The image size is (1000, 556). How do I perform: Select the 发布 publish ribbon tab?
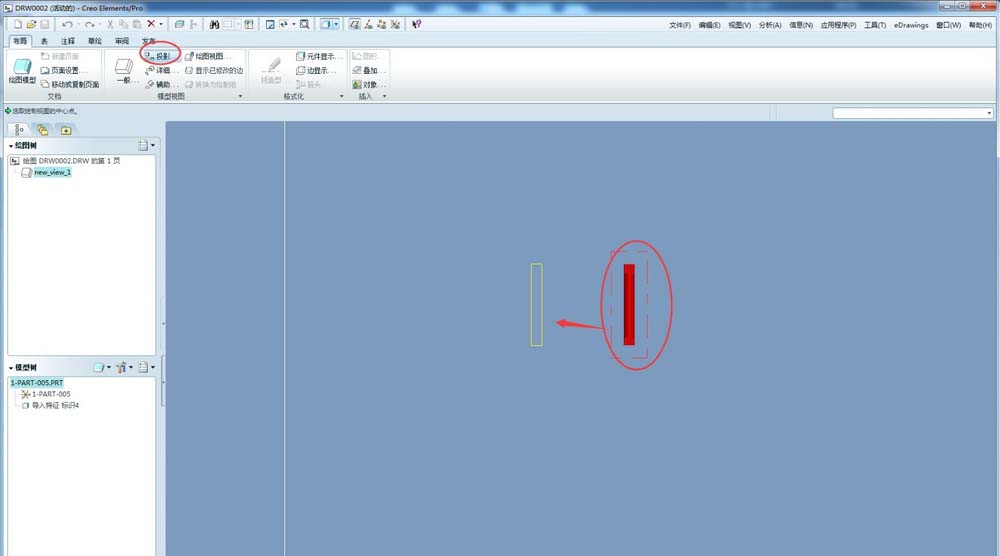pos(149,41)
